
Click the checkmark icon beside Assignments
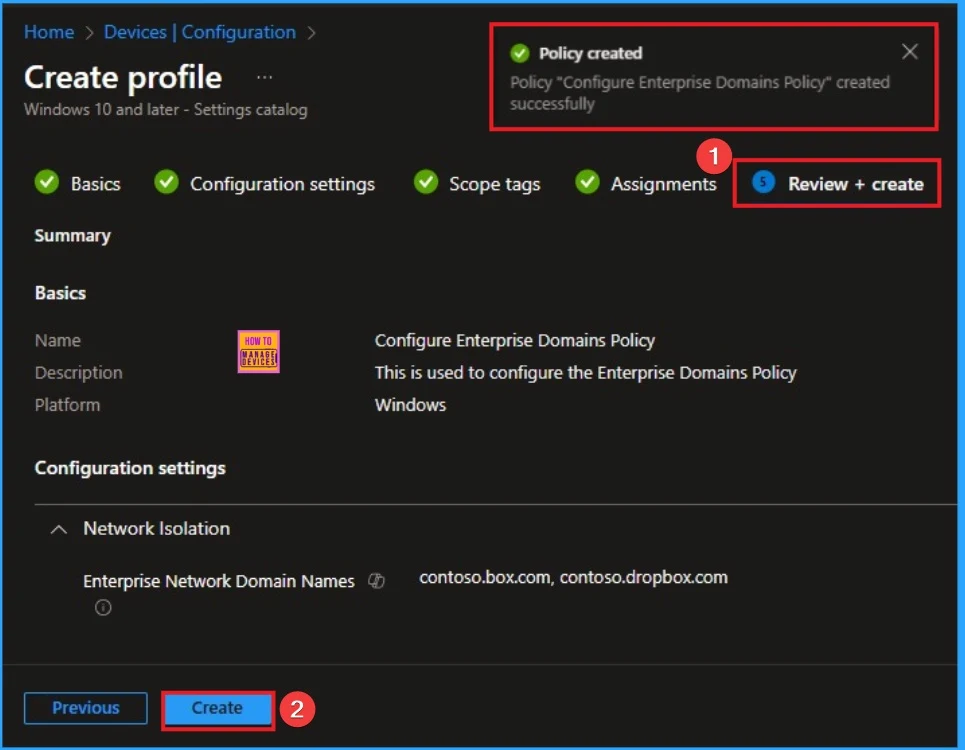pos(587,183)
